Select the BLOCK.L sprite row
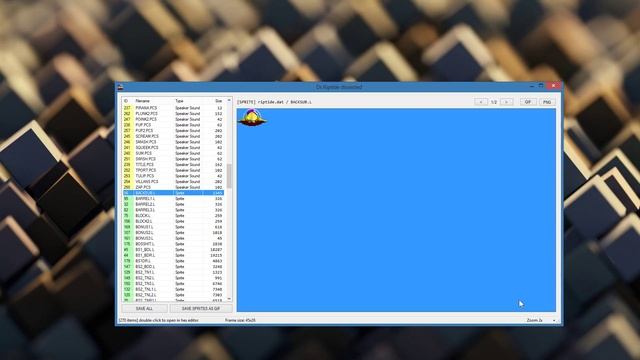Image resolution: width=640 pixels, height=360 pixels. pyautogui.click(x=173, y=216)
